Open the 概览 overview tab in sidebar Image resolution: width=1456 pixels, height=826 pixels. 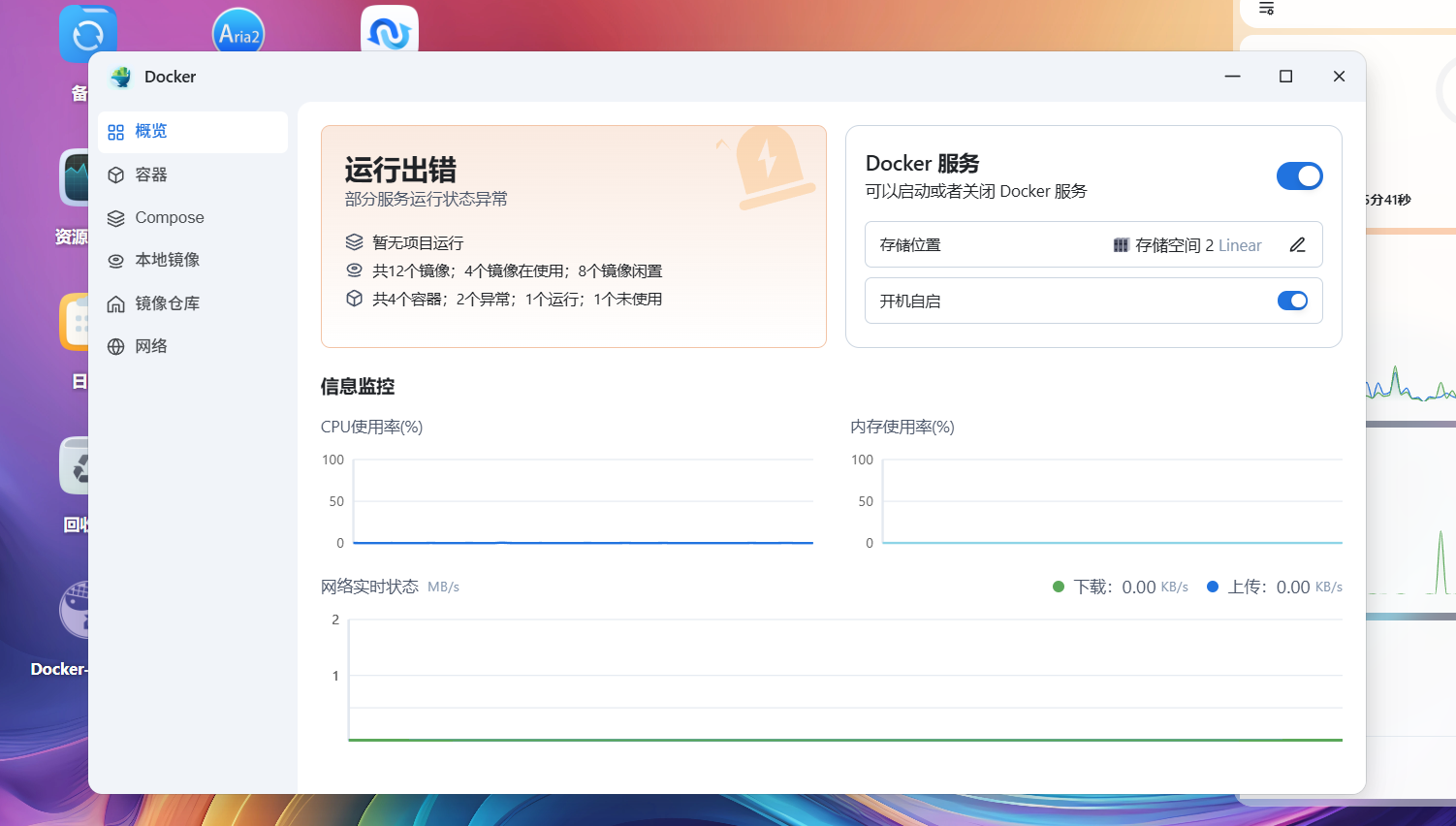tap(192, 132)
